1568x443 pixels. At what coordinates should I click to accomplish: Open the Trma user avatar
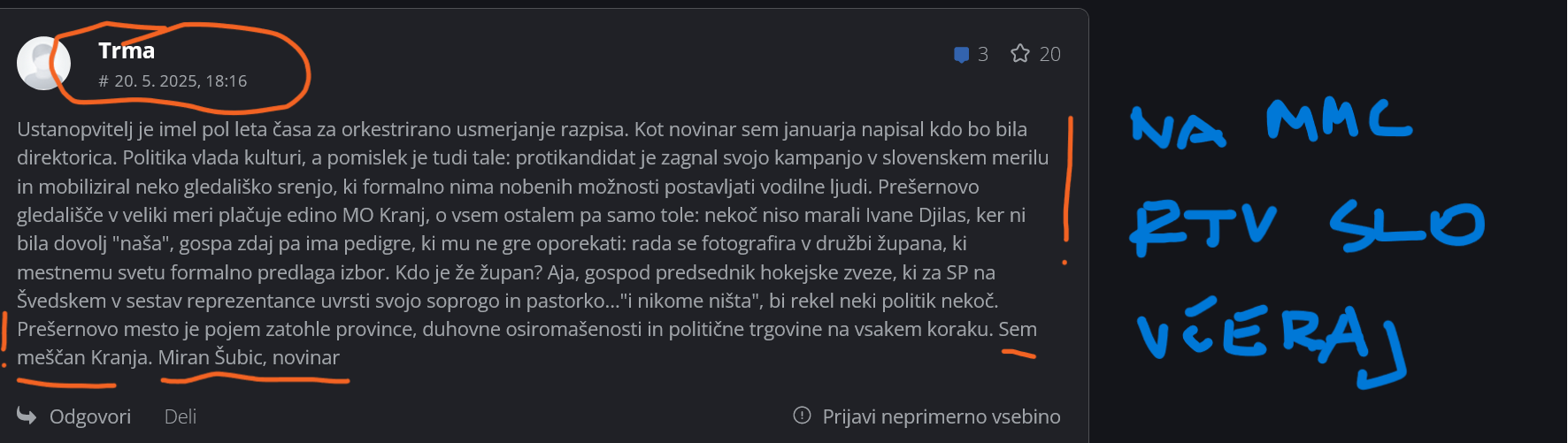pos(43,64)
